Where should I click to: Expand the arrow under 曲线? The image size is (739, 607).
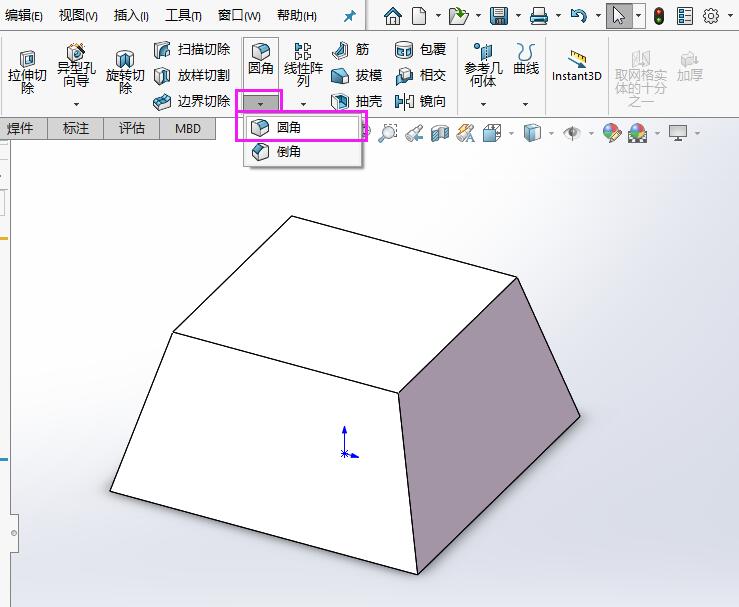(x=526, y=104)
